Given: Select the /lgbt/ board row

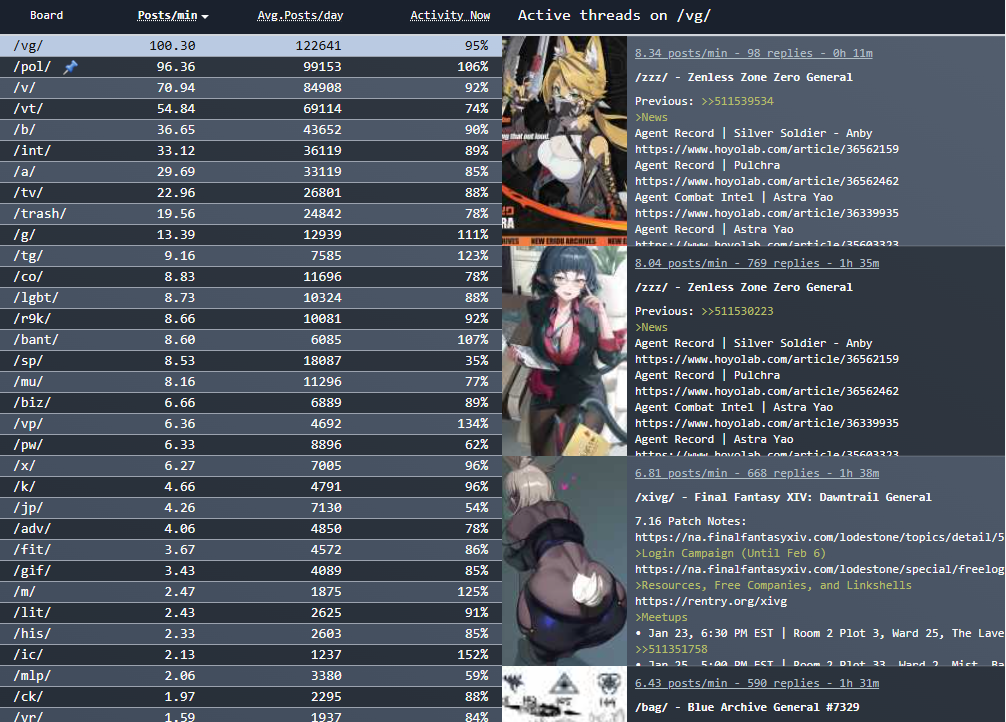Looking at the screenshot, I should [x=251, y=298].
